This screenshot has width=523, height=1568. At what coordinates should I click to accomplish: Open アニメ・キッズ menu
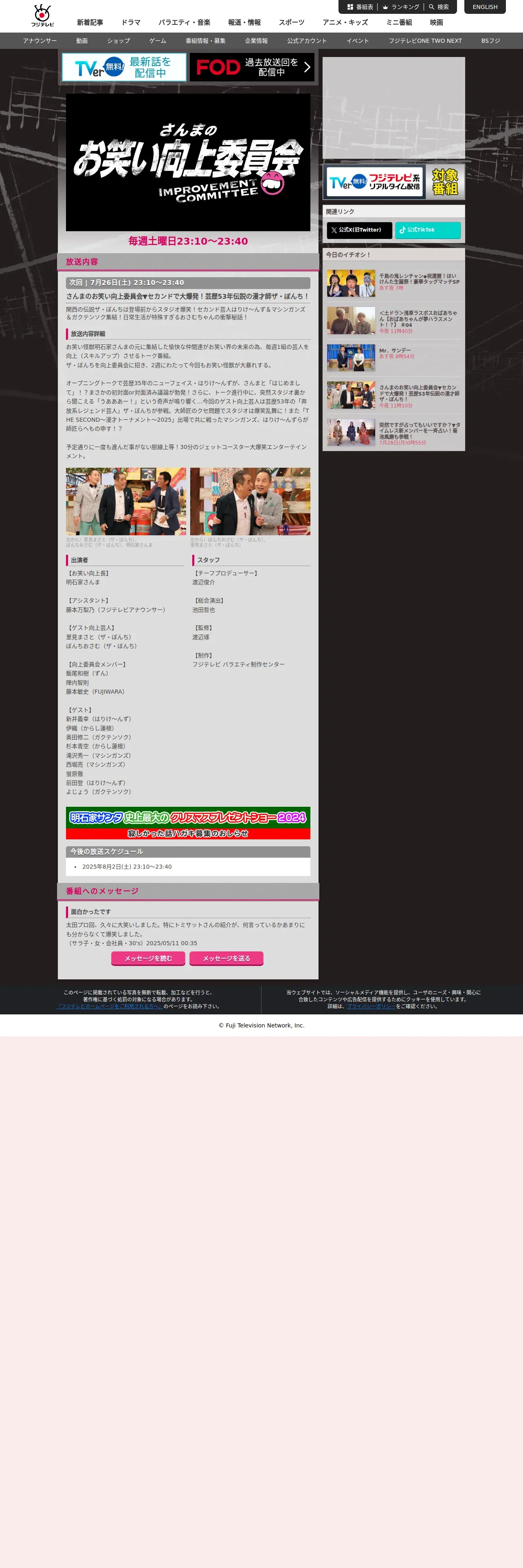(x=345, y=22)
